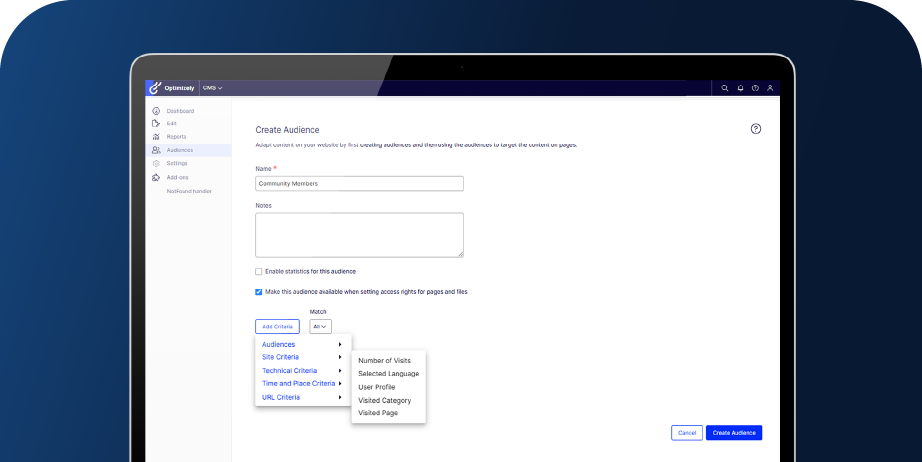Expand the Time and Place Criteria submenu

coord(300,384)
